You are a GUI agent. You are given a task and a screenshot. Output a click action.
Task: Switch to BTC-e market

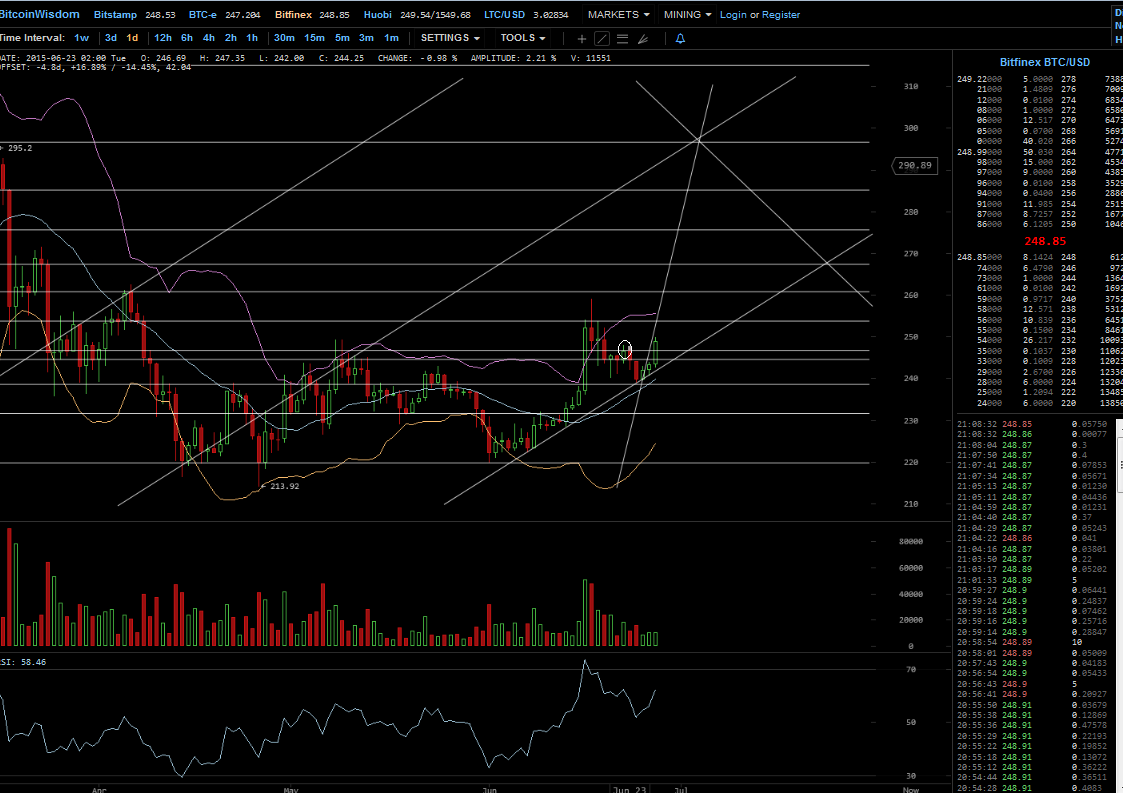pos(203,14)
